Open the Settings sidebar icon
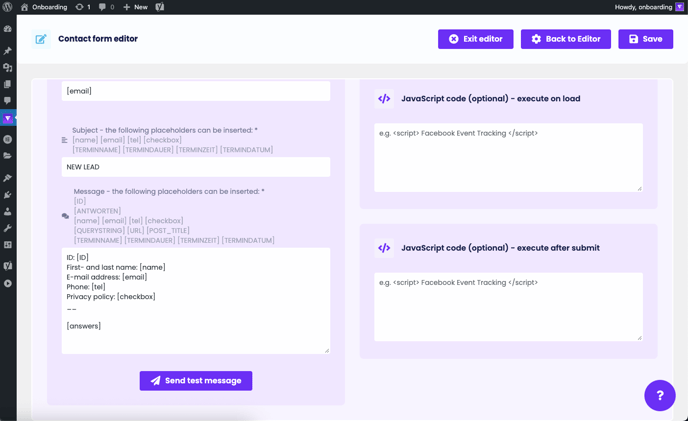 click(7, 245)
